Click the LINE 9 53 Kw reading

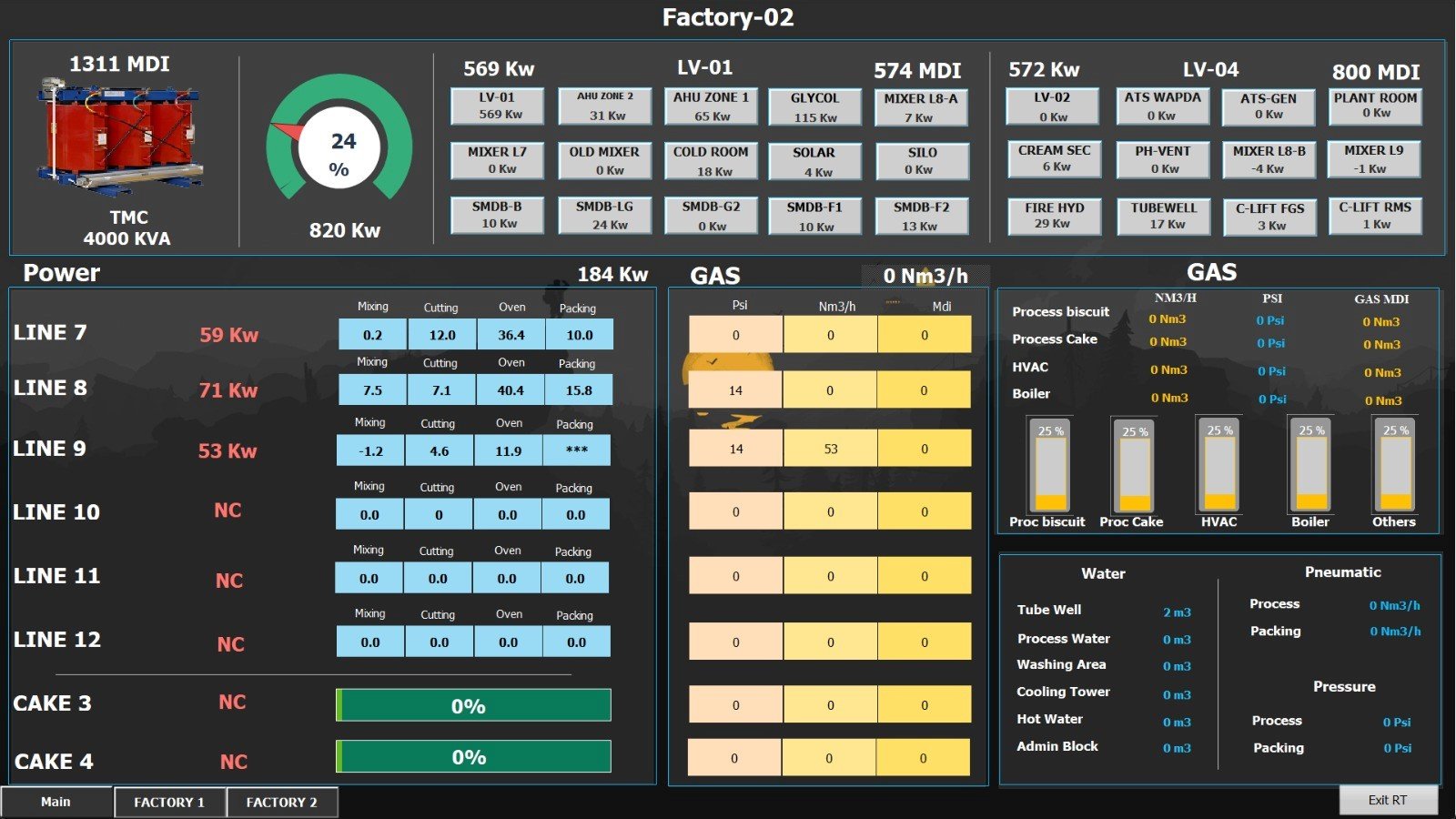coord(227,451)
